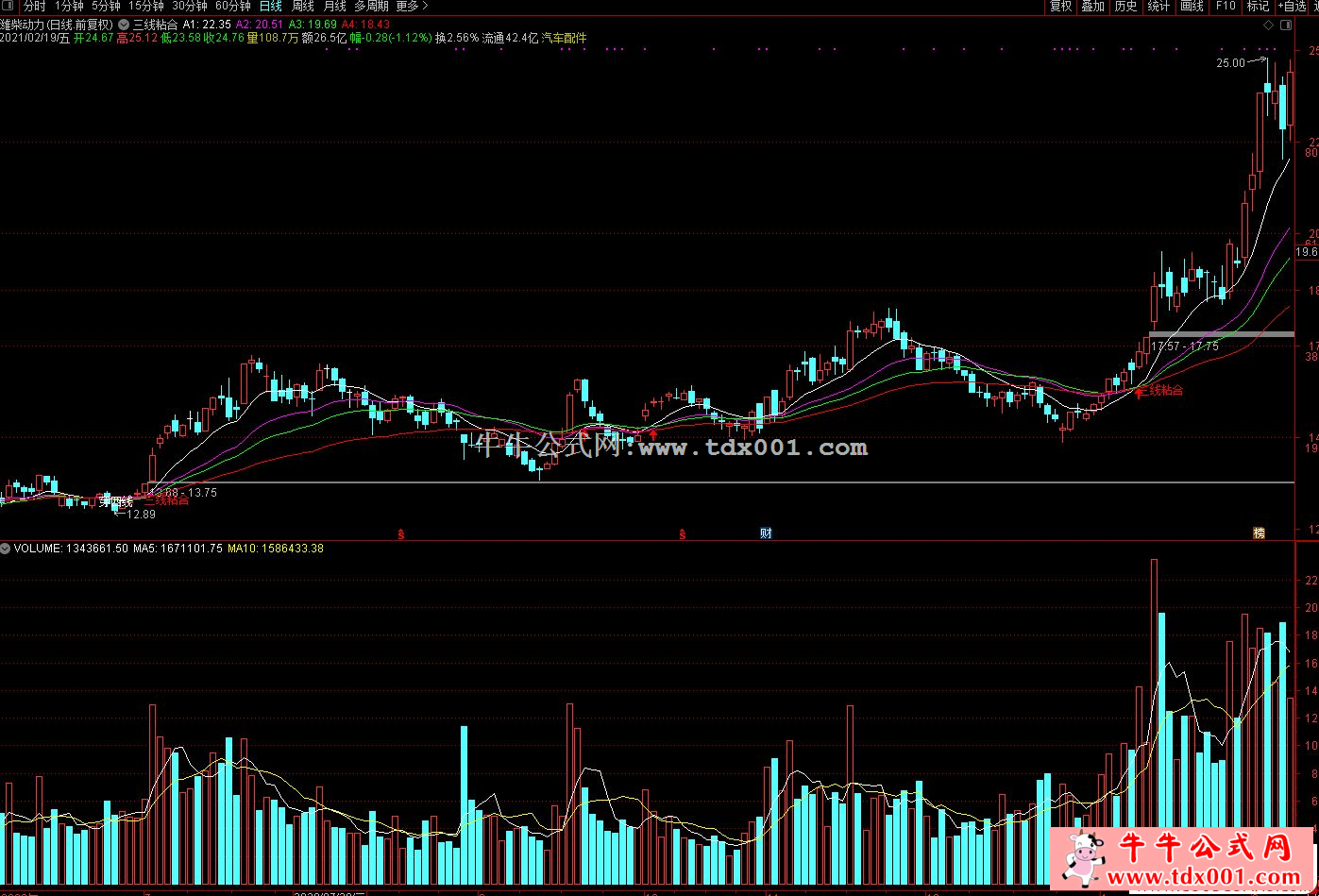Image resolution: width=1319 pixels, height=896 pixels.
Task: Click the 叠加 overlay button
Action: click(x=1093, y=6)
